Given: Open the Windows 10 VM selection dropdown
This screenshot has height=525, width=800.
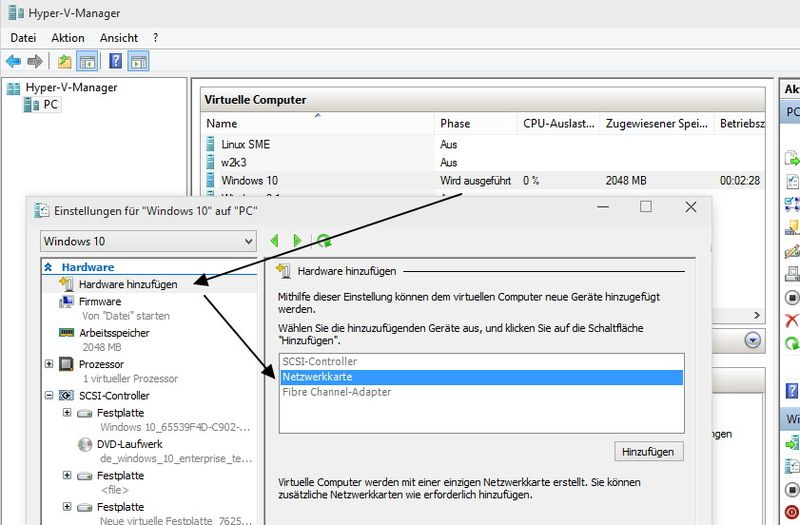Looking at the screenshot, I should [x=148, y=241].
